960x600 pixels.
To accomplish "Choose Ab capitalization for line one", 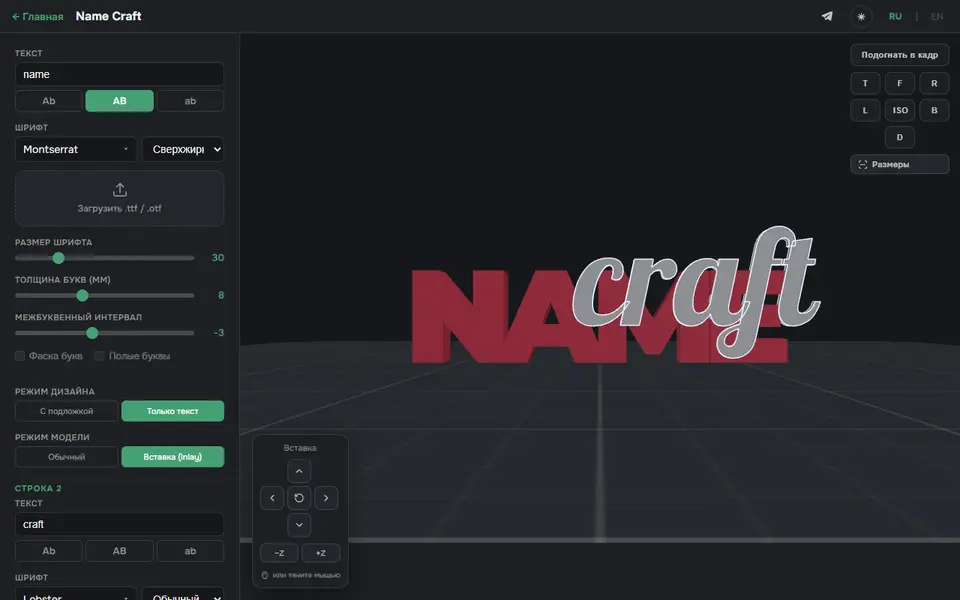I will point(49,101).
